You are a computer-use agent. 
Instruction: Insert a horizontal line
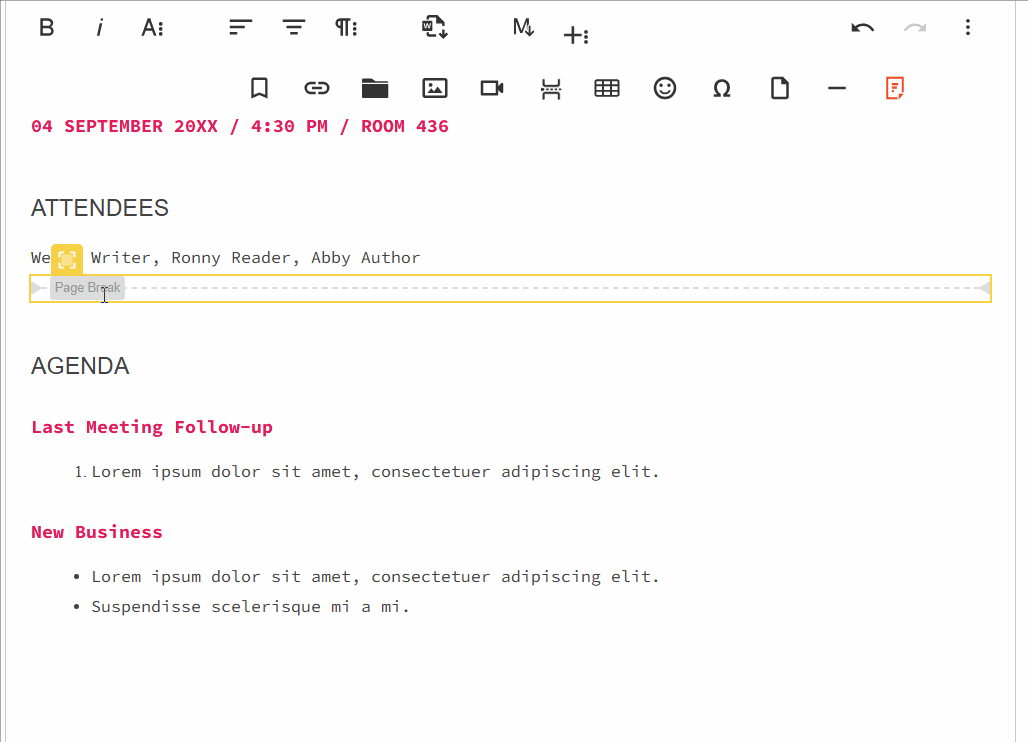837,88
